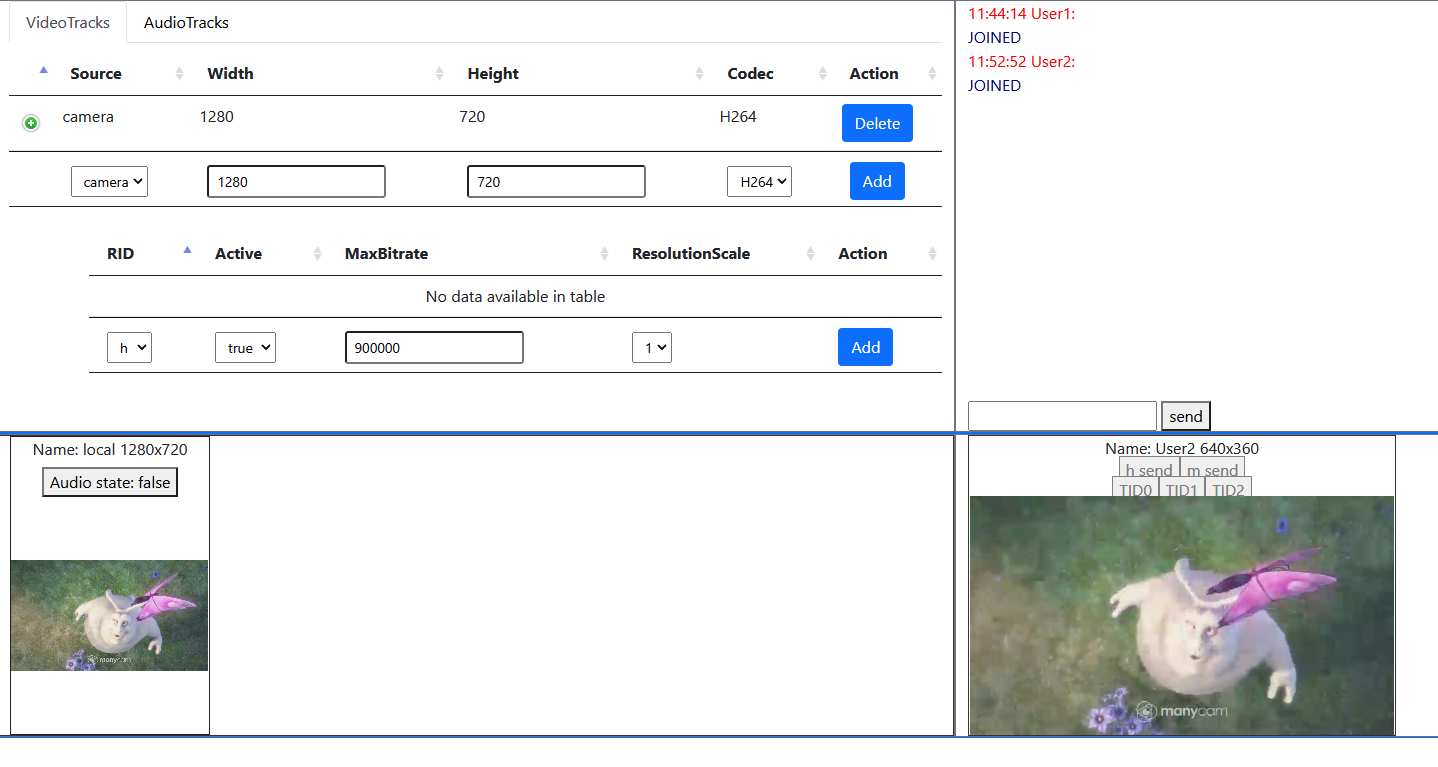Open the camera source dropdown
1438x767 pixels.
(109, 182)
